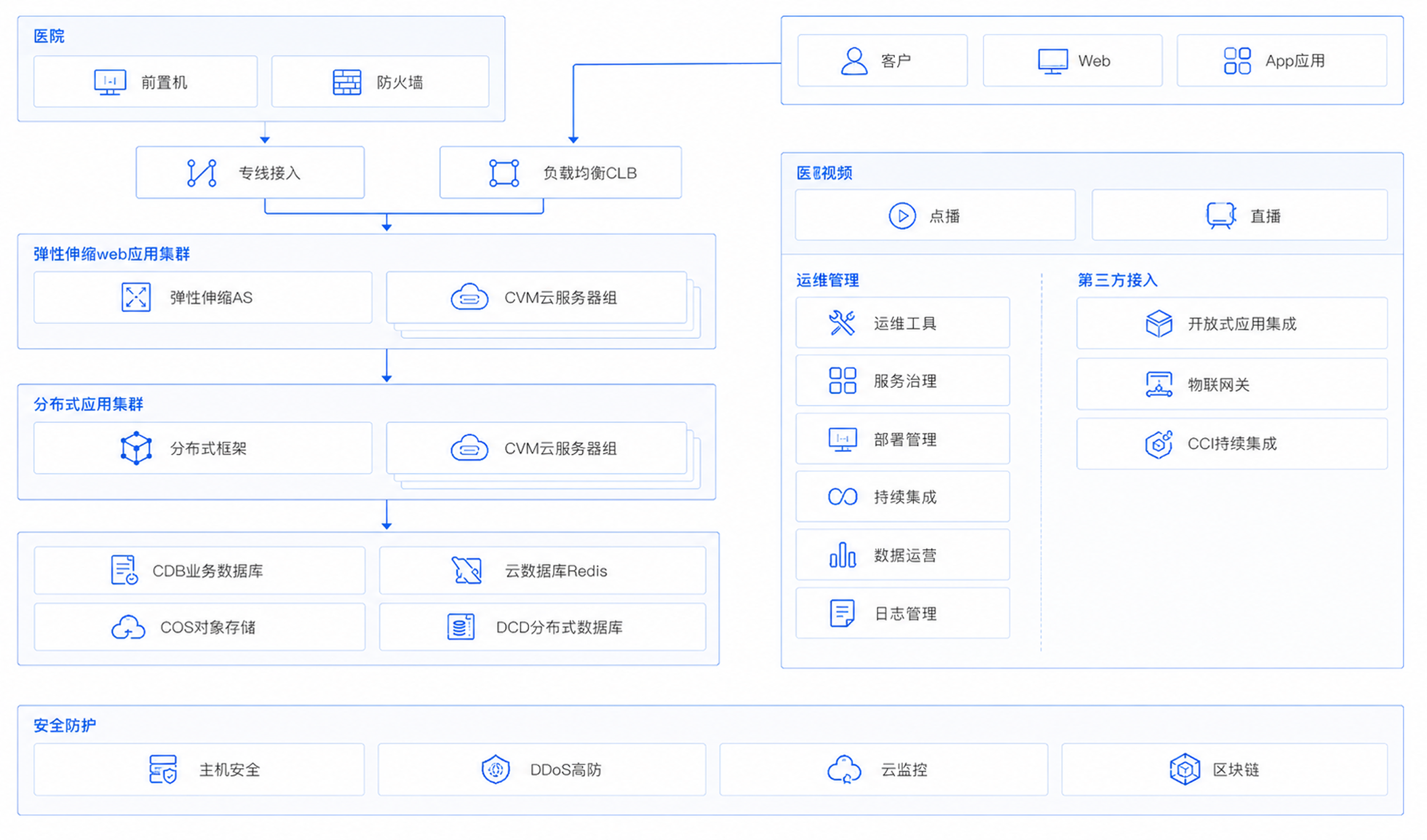Click the 负载均衡CLB label text
The height and width of the screenshot is (840, 1427).
click(x=590, y=173)
